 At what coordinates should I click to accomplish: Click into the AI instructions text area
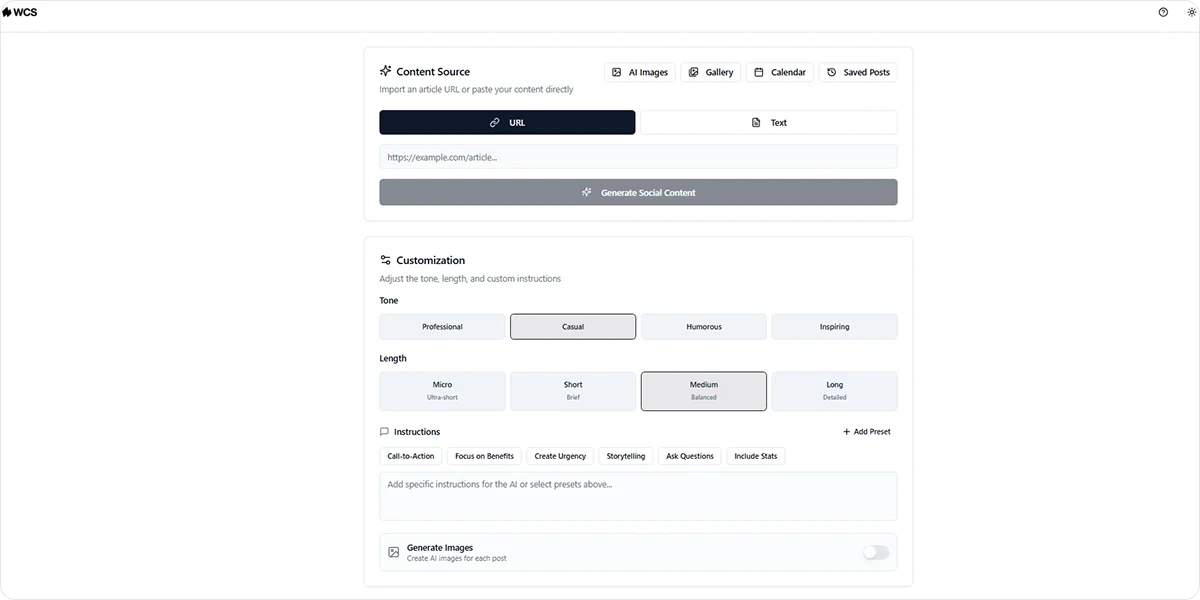[638, 496]
